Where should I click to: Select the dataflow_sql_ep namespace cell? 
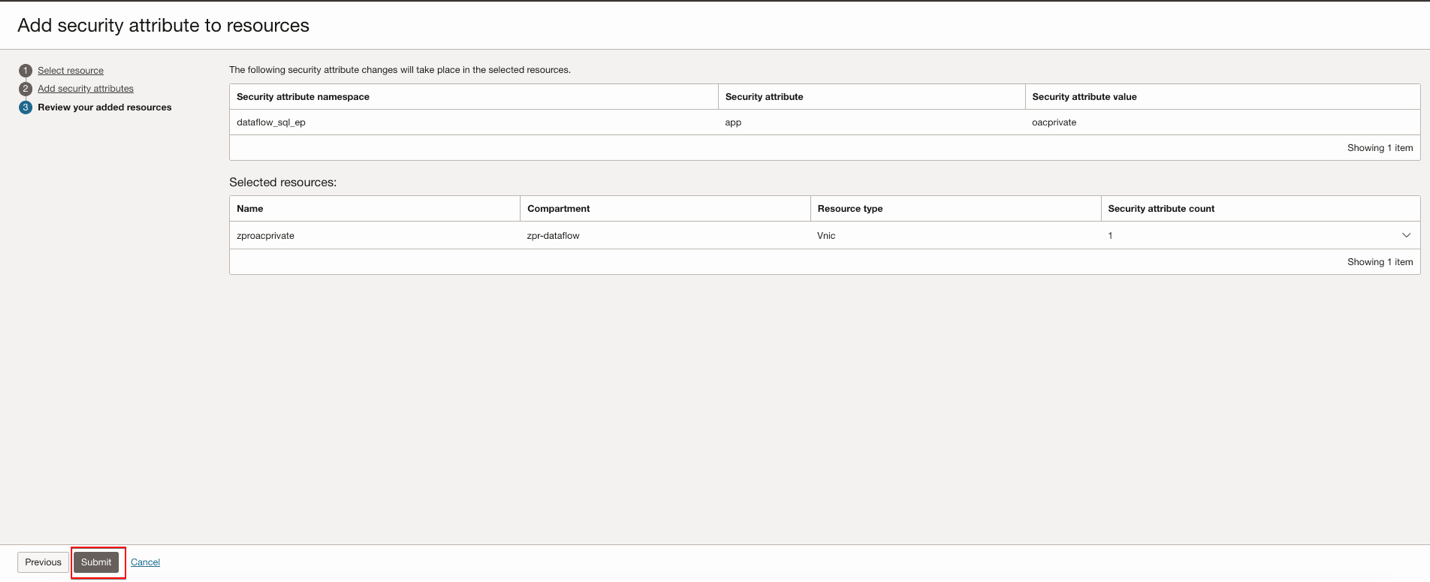click(x=271, y=123)
